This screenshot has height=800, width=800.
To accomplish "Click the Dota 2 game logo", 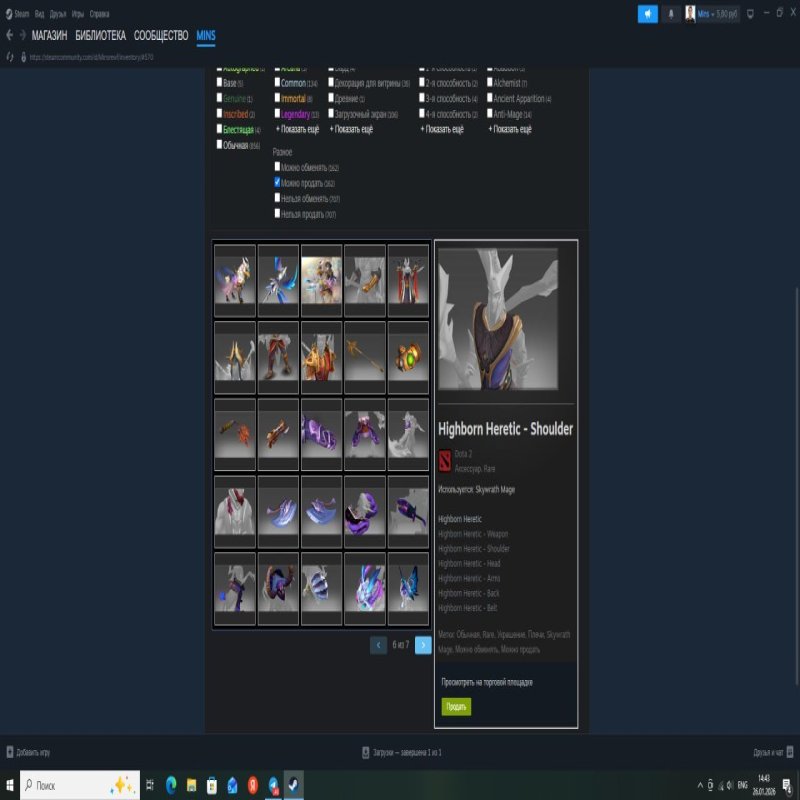I will pos(445,459).
